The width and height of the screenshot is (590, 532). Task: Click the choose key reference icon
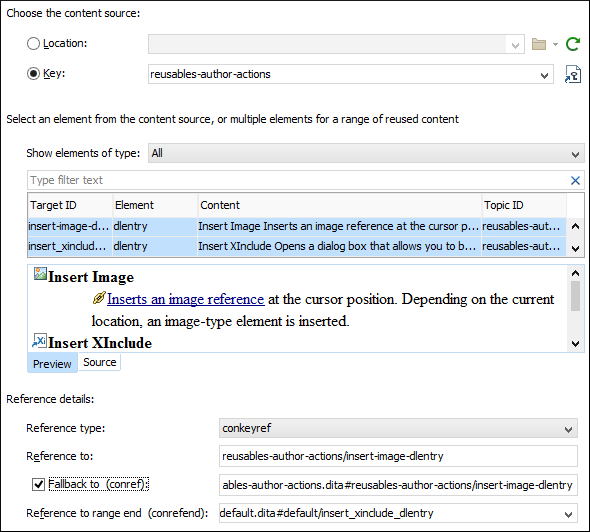point(573,74)
